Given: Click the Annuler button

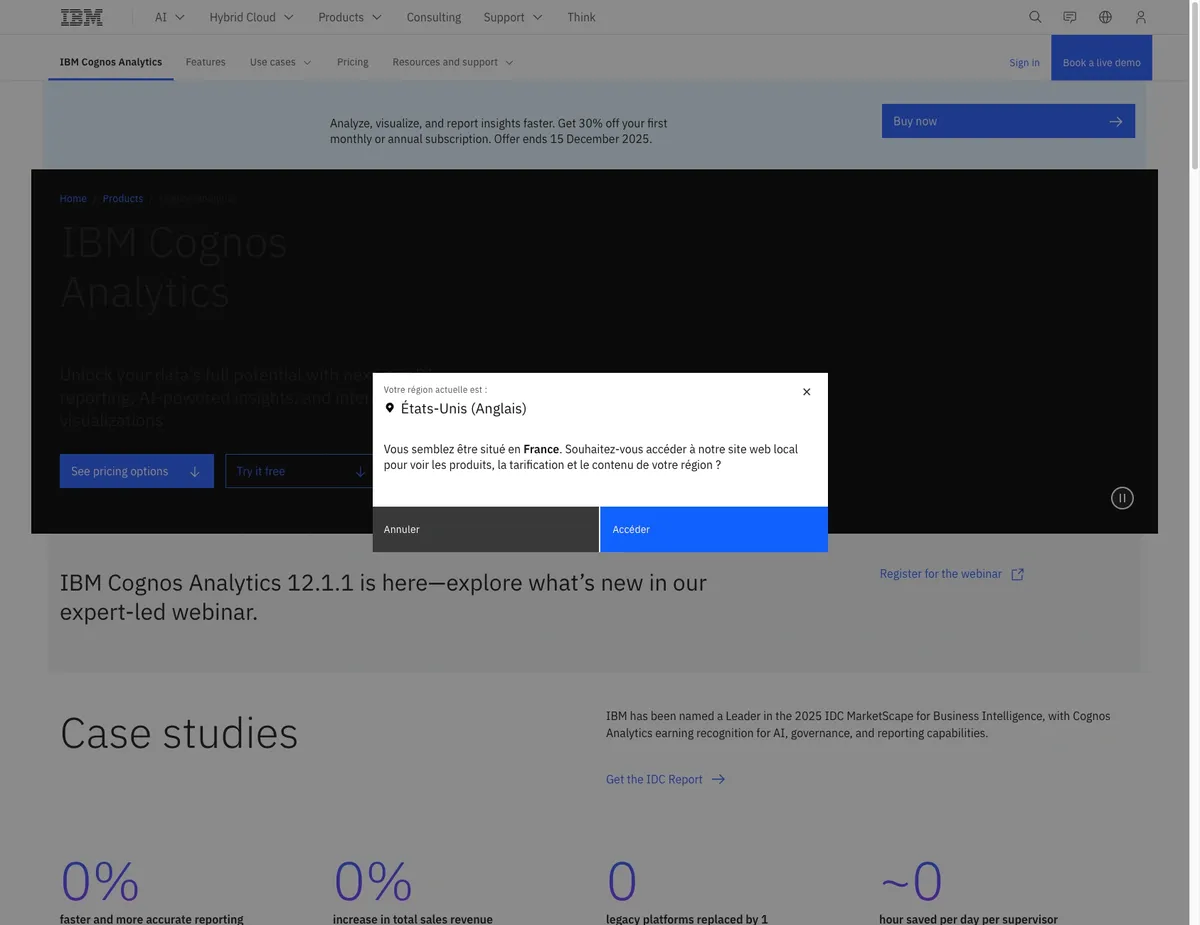Looking at the screenshot, I should (486, 529).
